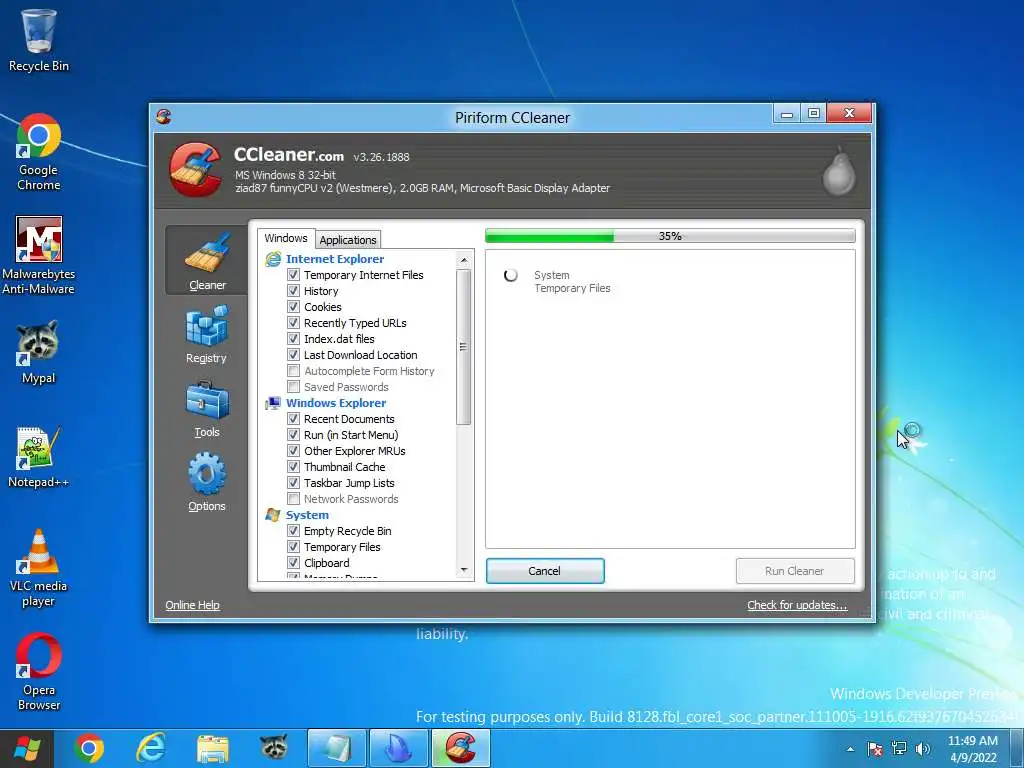Click the list scroll-up arrow
Image resolution: width=1024 pixels, height=768 pixels.
pos(464,260)
